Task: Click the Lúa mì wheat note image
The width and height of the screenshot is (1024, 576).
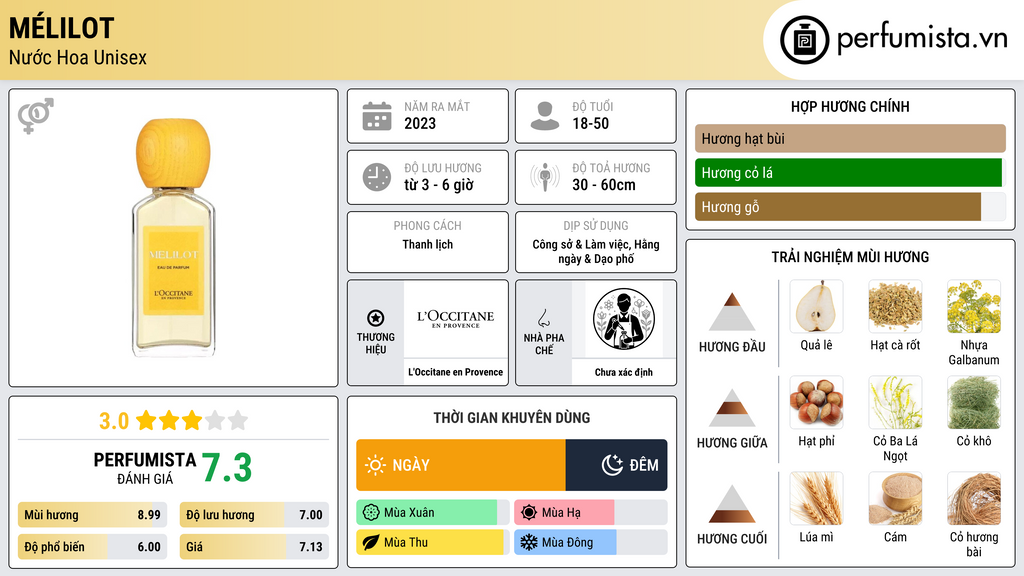Action: point(816,498)
